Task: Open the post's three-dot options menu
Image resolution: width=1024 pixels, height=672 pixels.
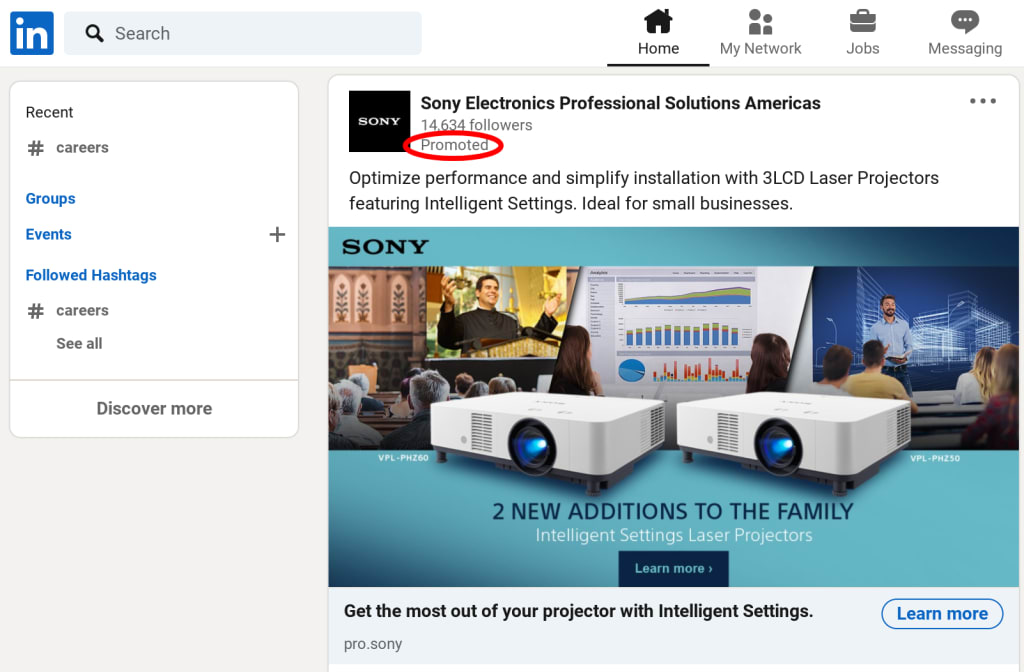Action: pyautogui.click(x=982, y=101)
